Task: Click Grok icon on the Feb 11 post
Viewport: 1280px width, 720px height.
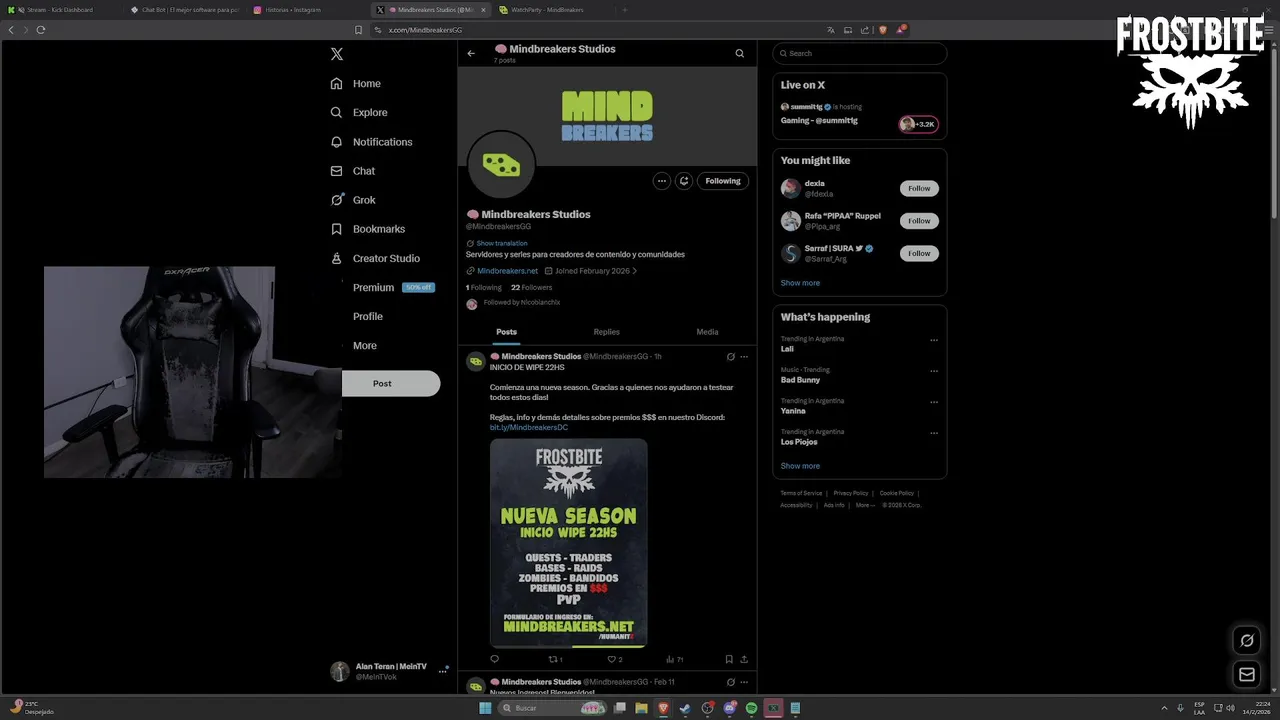Action: [x=731, y=682]
